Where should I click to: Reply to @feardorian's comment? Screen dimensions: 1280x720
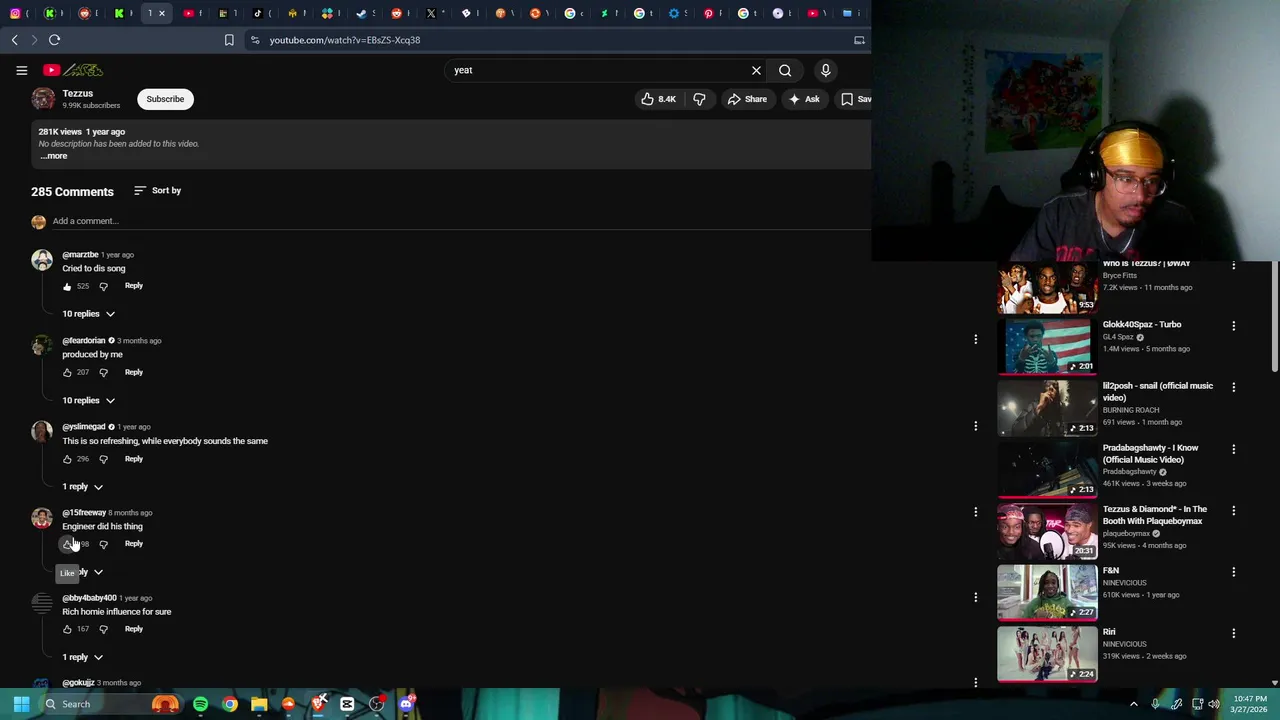[x=133, y=372]
